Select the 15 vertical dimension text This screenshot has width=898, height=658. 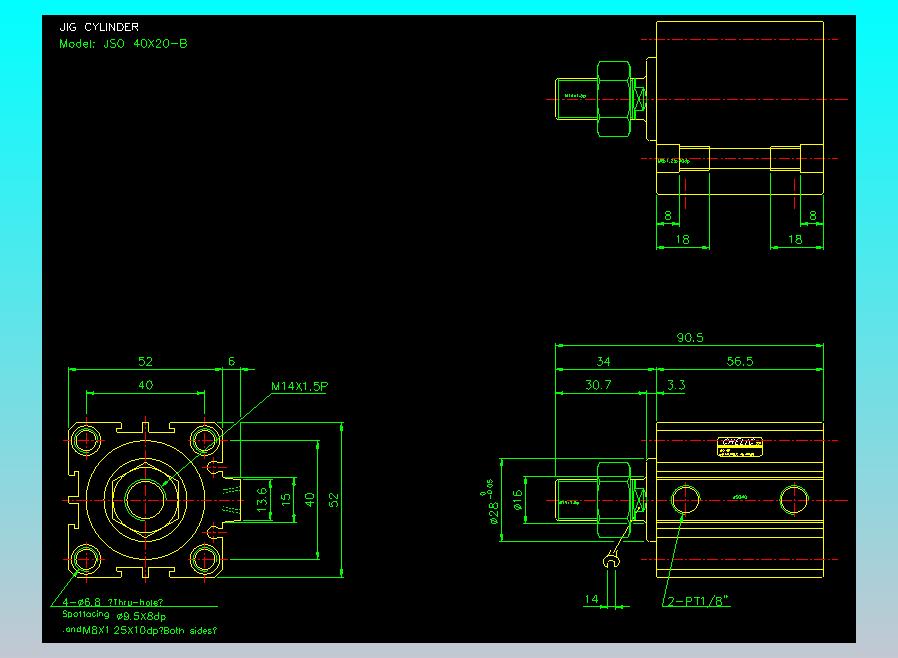(x=286, y=499)
